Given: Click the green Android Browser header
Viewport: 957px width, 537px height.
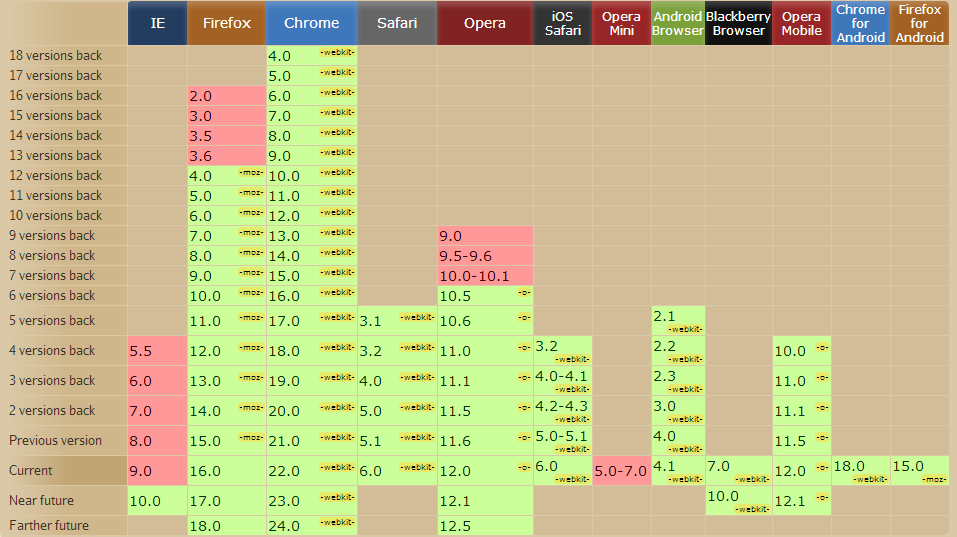Looking at the screenshot, I should 677,23.
